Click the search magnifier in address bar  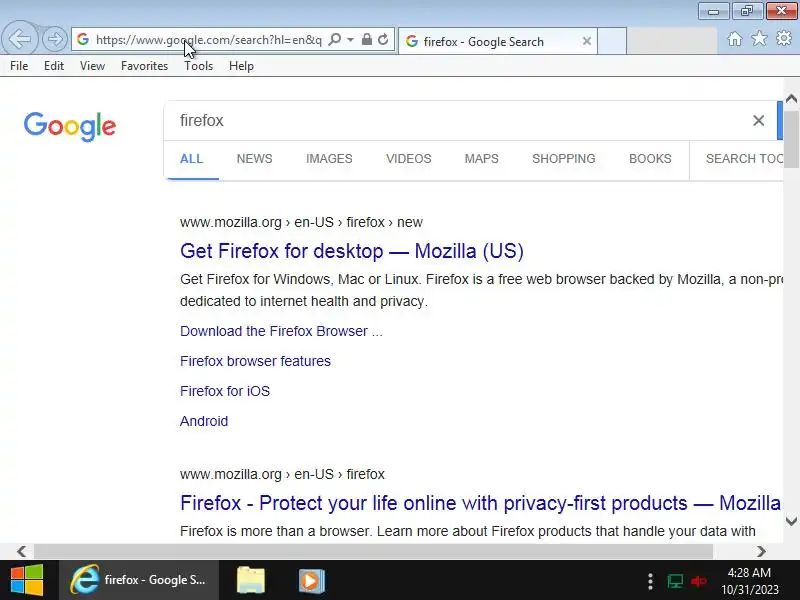tap(335, 39)
